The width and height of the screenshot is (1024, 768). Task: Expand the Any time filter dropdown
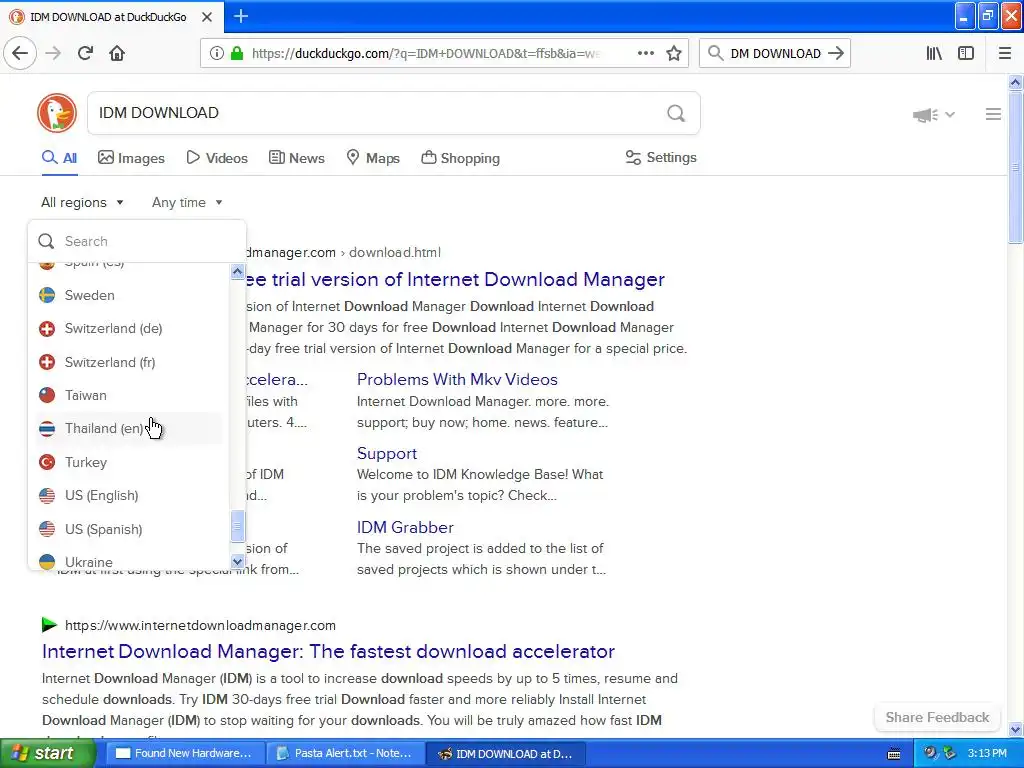[x=187, y=202]
